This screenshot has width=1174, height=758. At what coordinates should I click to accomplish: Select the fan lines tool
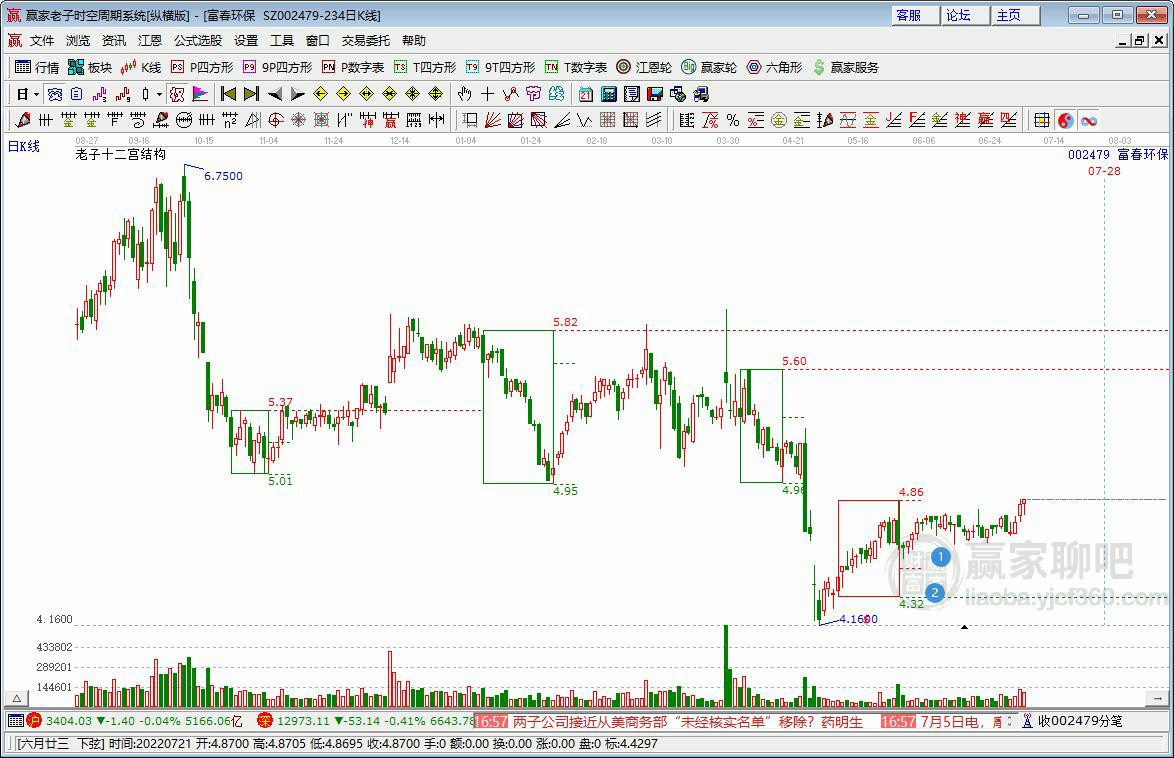click(x=493, y=120)
